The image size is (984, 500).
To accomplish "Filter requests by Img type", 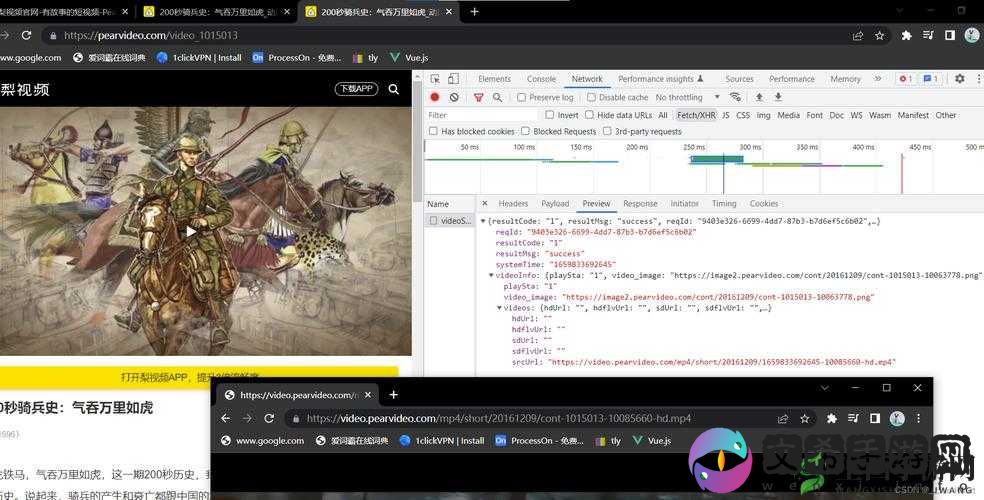I will coord(763,115).
